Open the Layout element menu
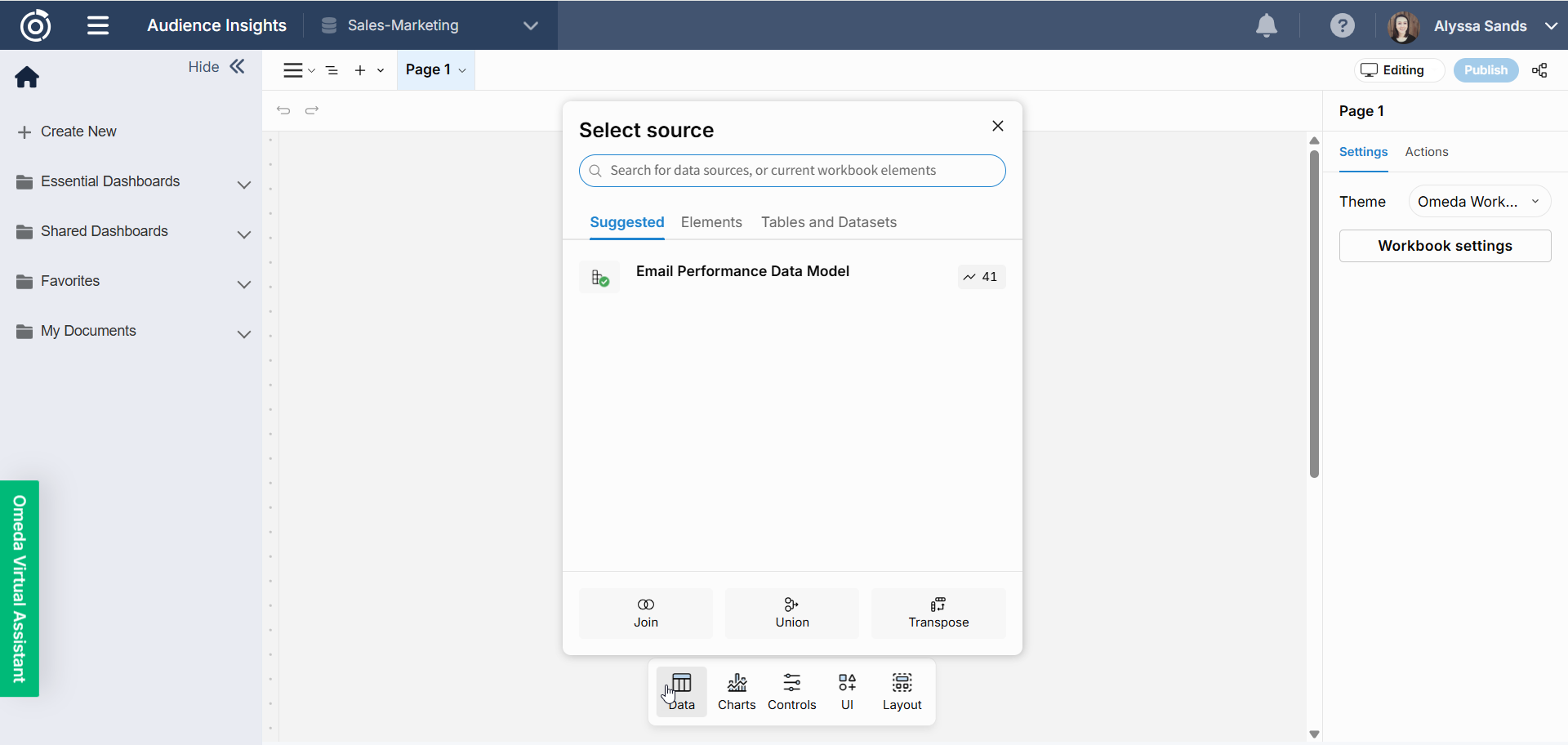Screen dimensions: 1568x745 (x=902, y=691)
